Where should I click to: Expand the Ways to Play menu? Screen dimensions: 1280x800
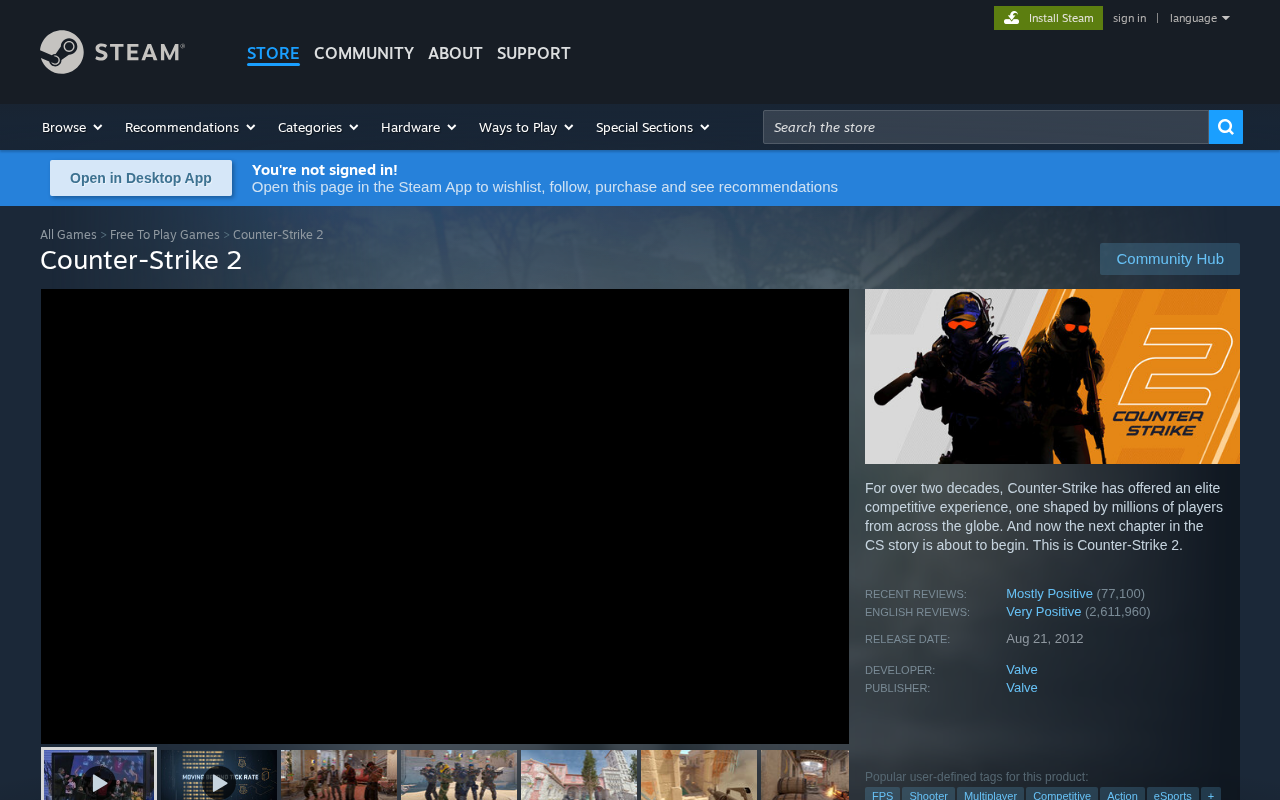526,127
